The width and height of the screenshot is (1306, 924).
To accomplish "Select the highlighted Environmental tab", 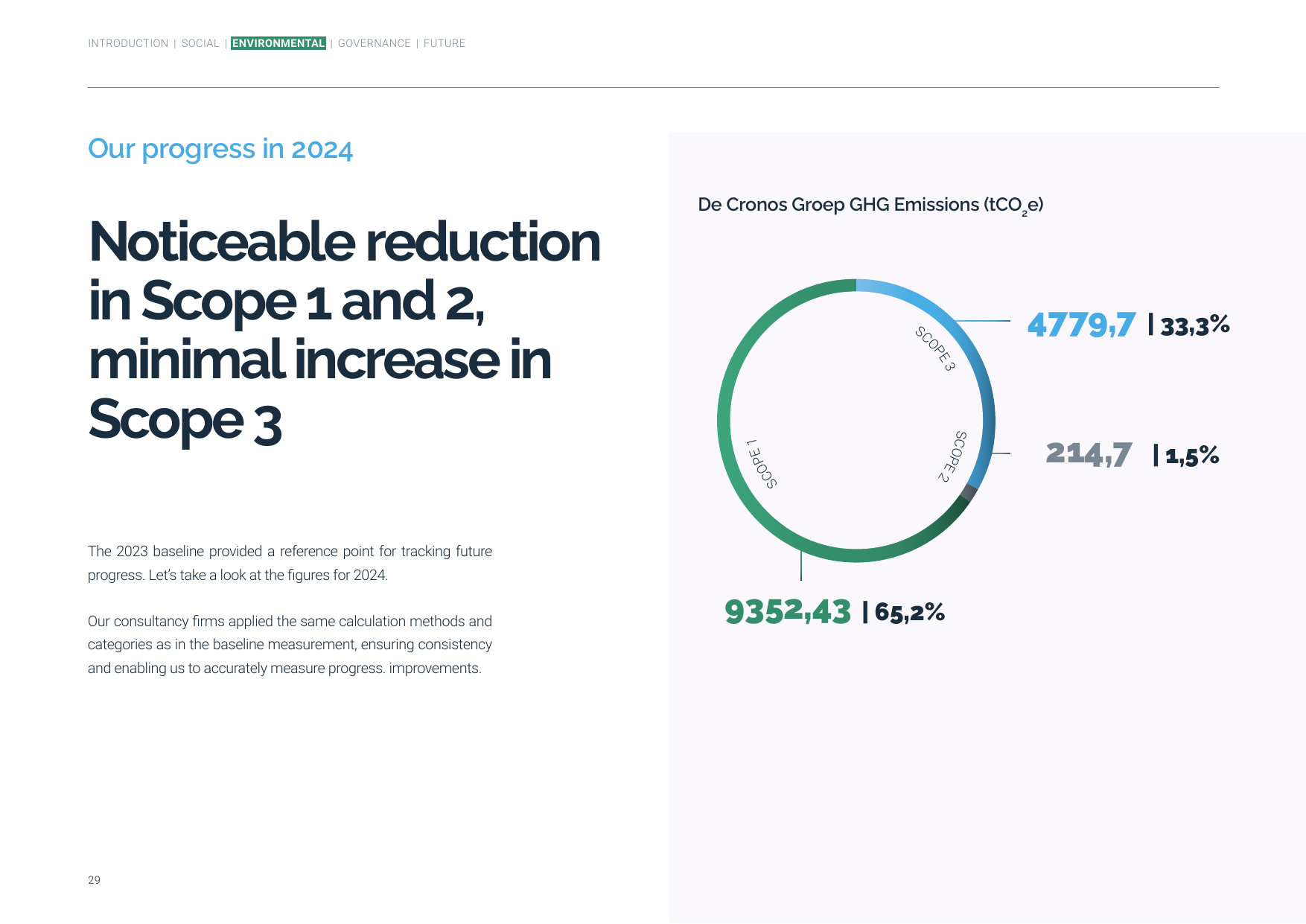I will [x=278, y=43].
